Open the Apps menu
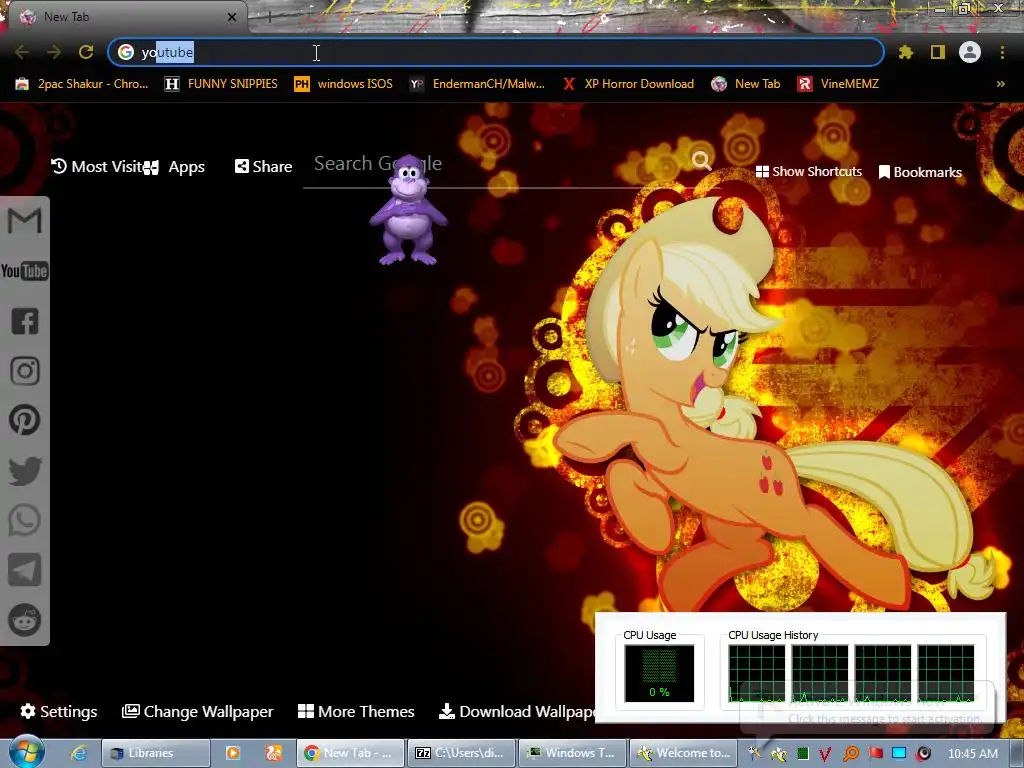 click(x=174, y=167)
